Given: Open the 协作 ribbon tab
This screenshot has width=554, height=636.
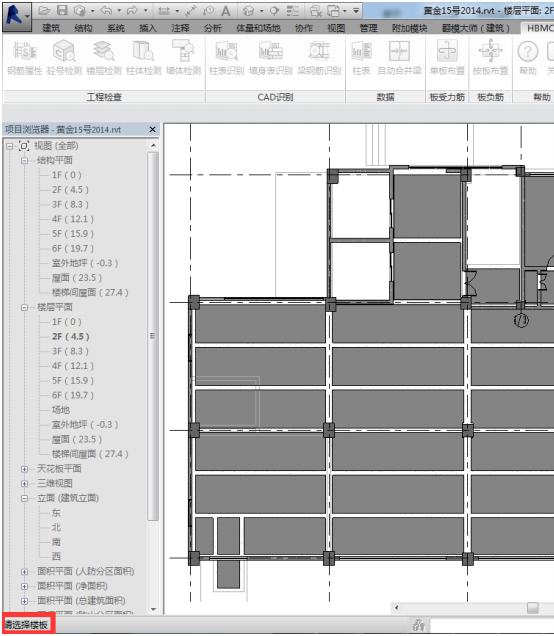Looking at the screenshot, I should point(304,28).
